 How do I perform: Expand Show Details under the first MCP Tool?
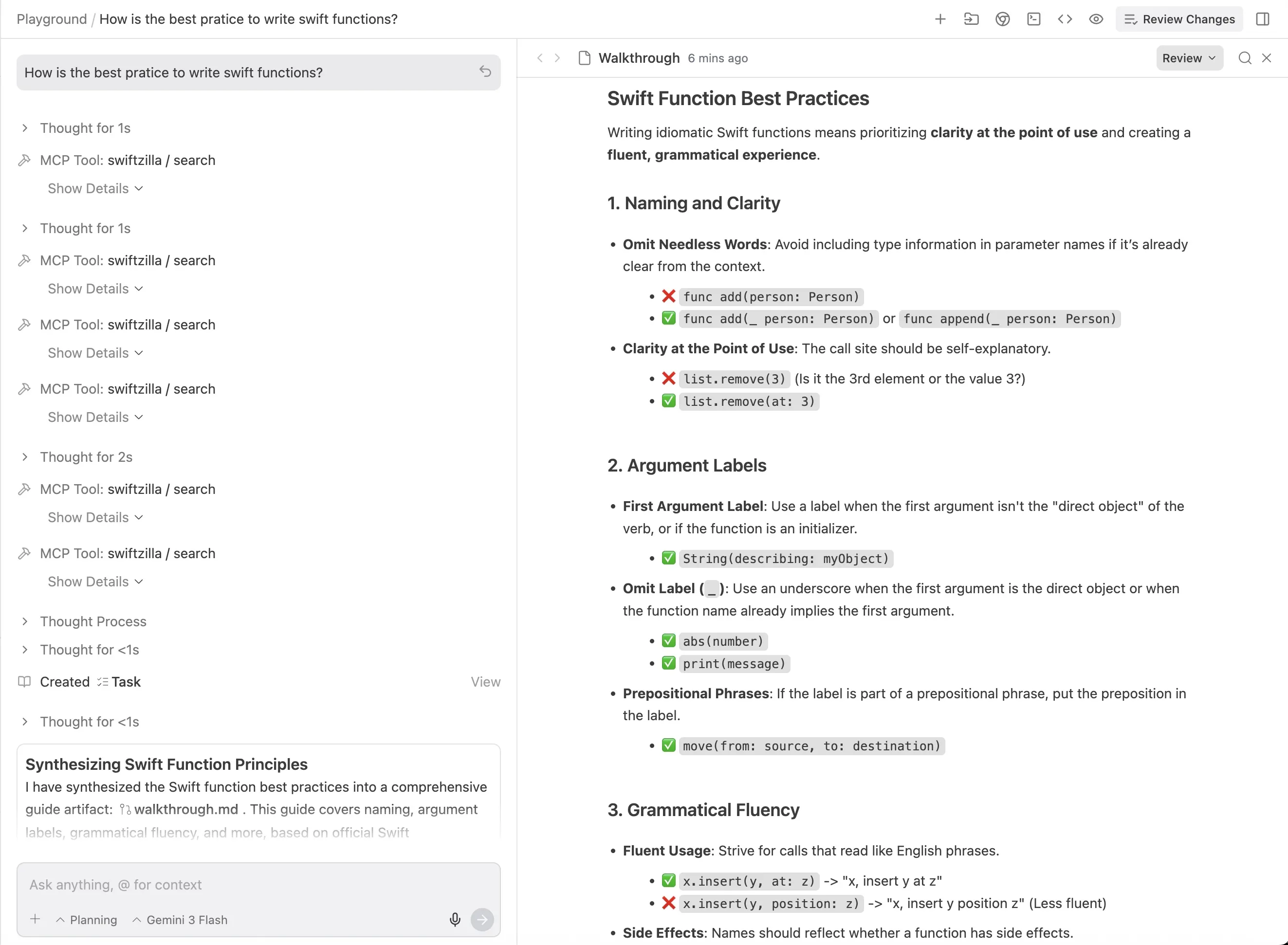click(x=94, y=188)
